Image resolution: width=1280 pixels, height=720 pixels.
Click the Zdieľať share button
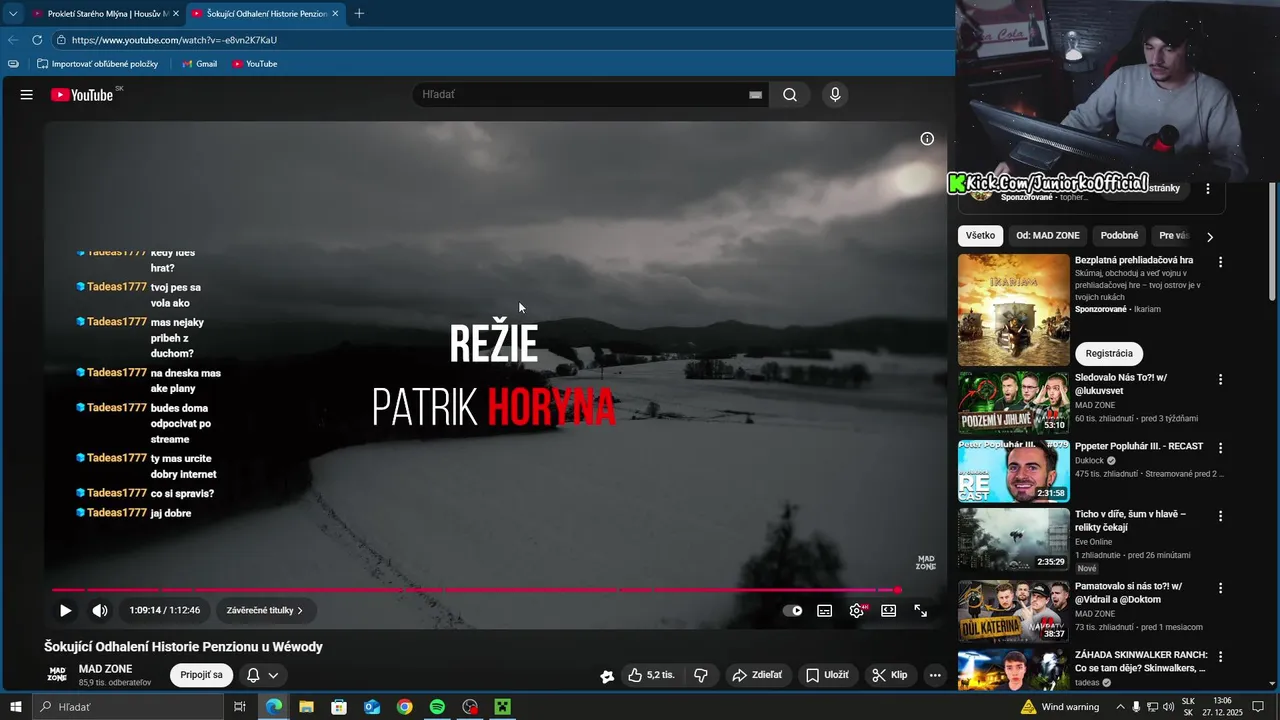tap(757, 675)
